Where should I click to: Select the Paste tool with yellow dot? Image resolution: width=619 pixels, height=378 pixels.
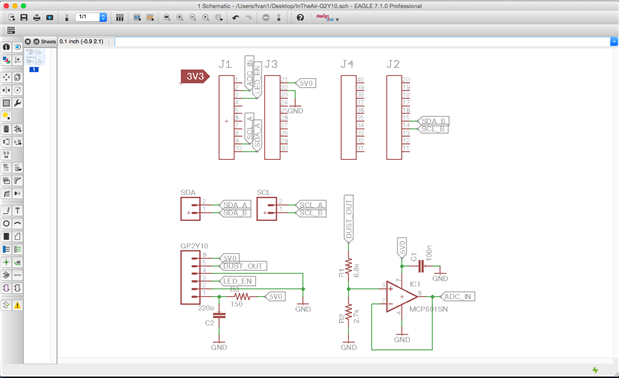click(6, 116)
